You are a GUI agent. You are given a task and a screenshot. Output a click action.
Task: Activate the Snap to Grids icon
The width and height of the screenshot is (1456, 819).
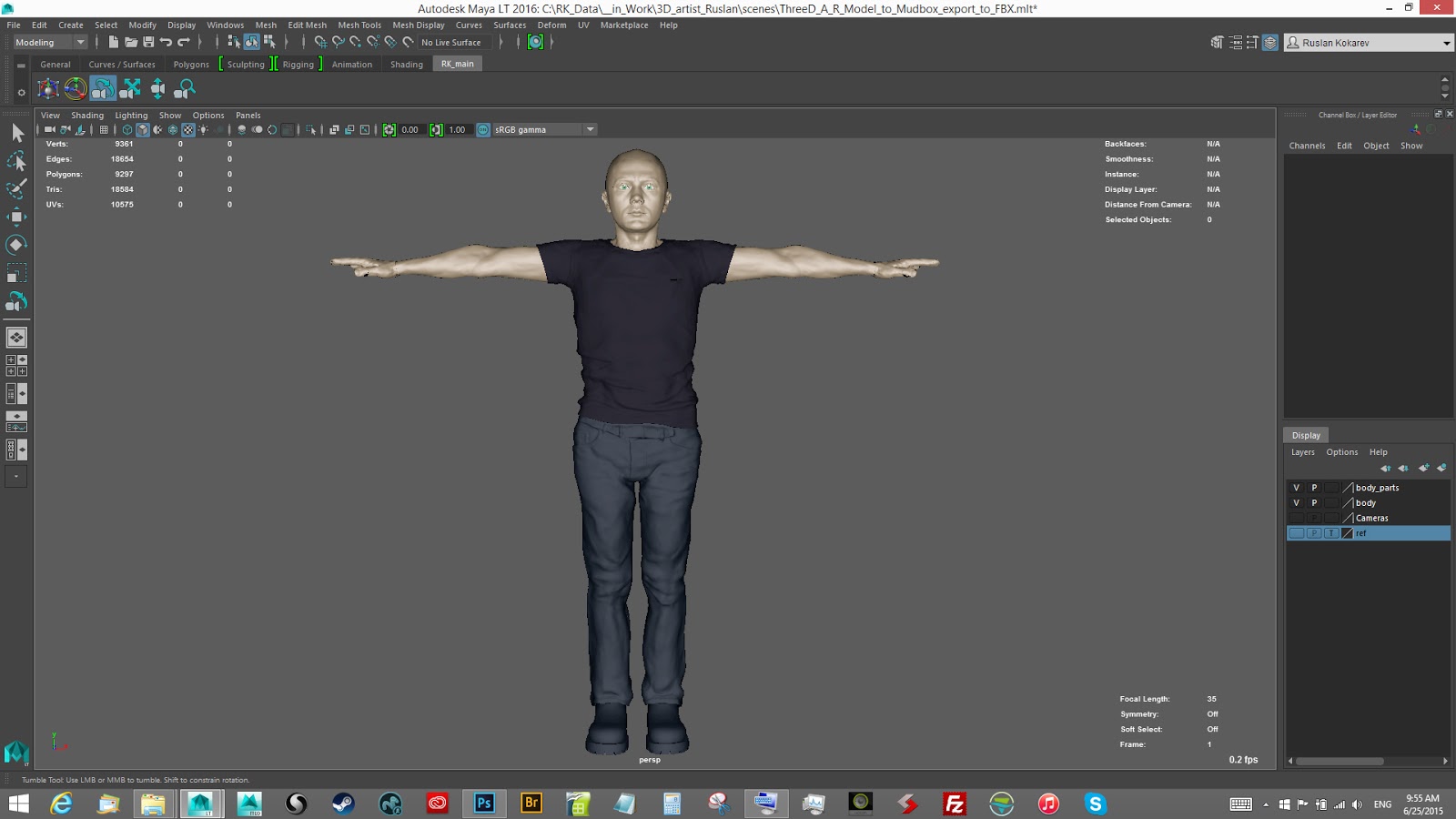coord(320,42)
